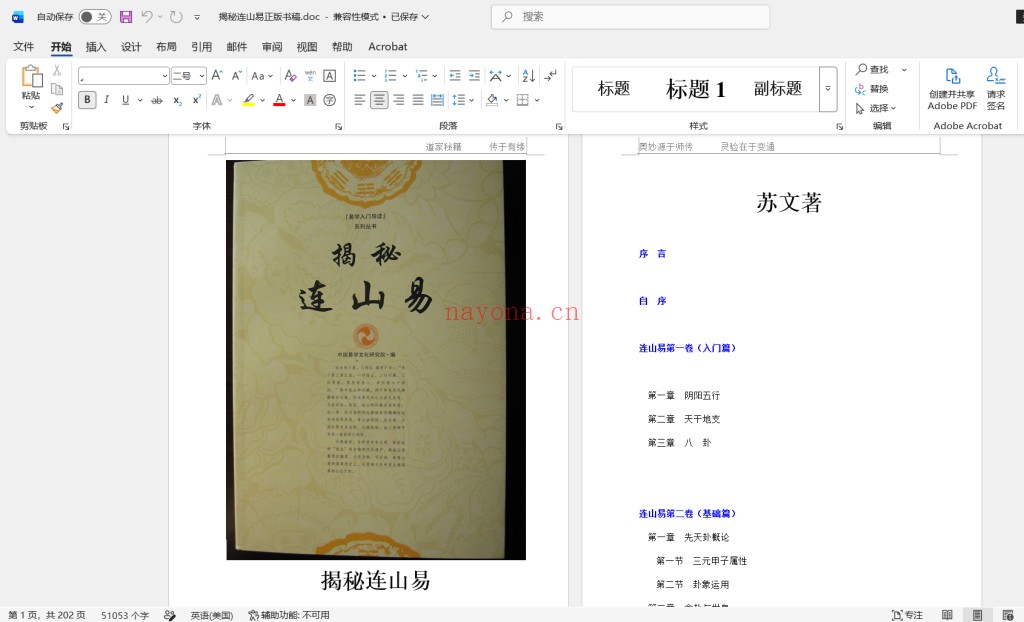Align text right

pos(399,100)
